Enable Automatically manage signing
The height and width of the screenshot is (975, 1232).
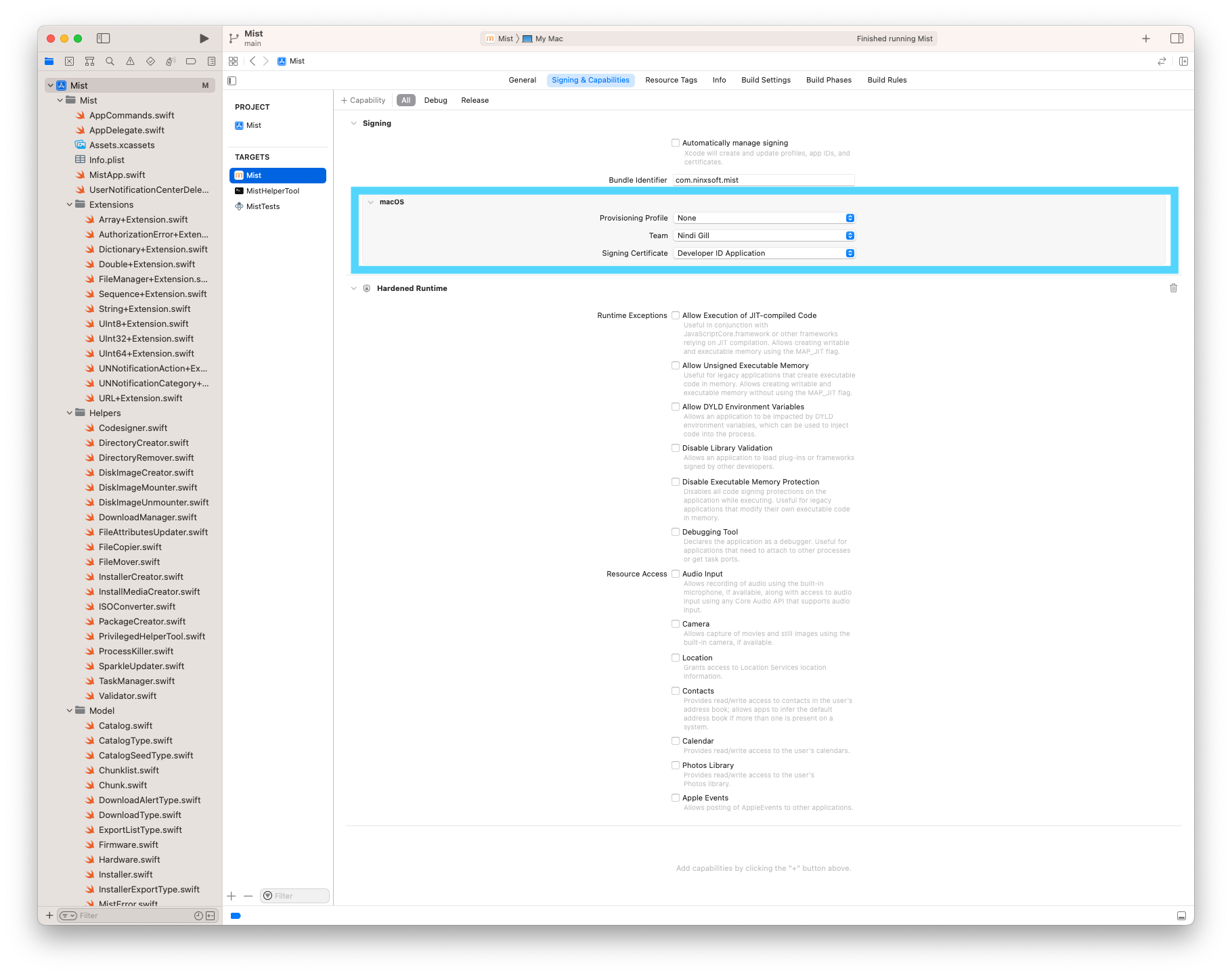click(676, 143)
